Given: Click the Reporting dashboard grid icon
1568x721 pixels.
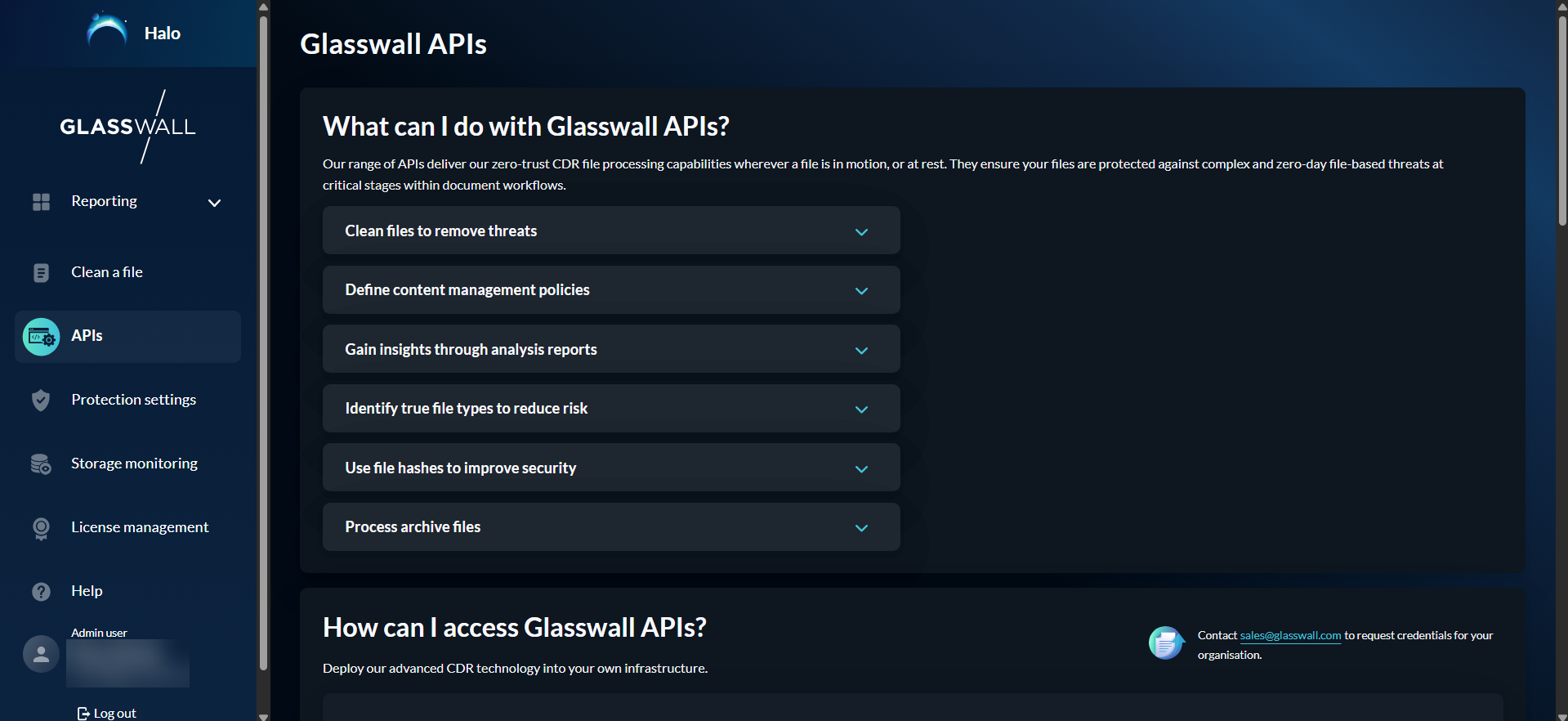Looking at the screenshot, I should point(41,202).
